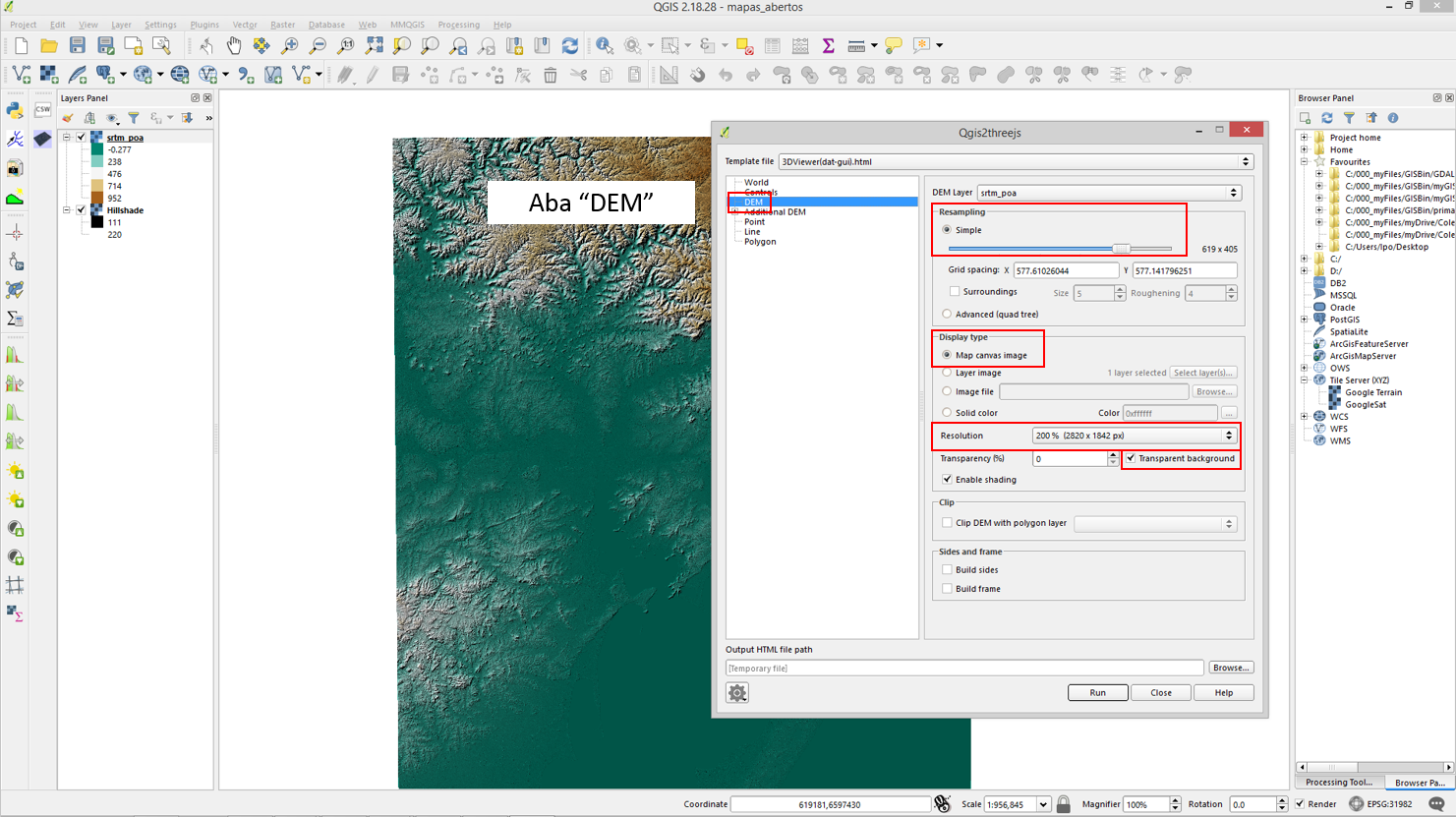The width and height of the screenshot is (1456, 817).
Task: Open the Resolution dropdown
Action: [1134, 436]
